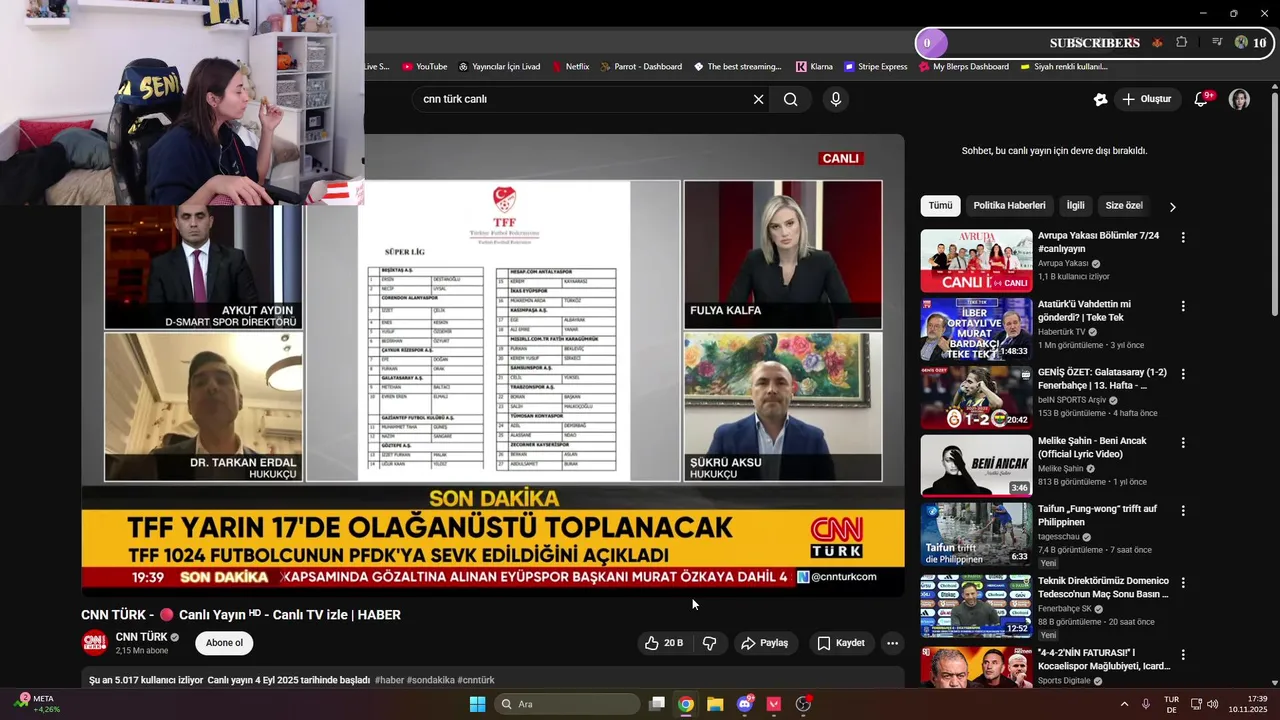Open the My Blerps Dashboard bookmark
This screenshot has height=720, width=1280.
tap(963, 67)
